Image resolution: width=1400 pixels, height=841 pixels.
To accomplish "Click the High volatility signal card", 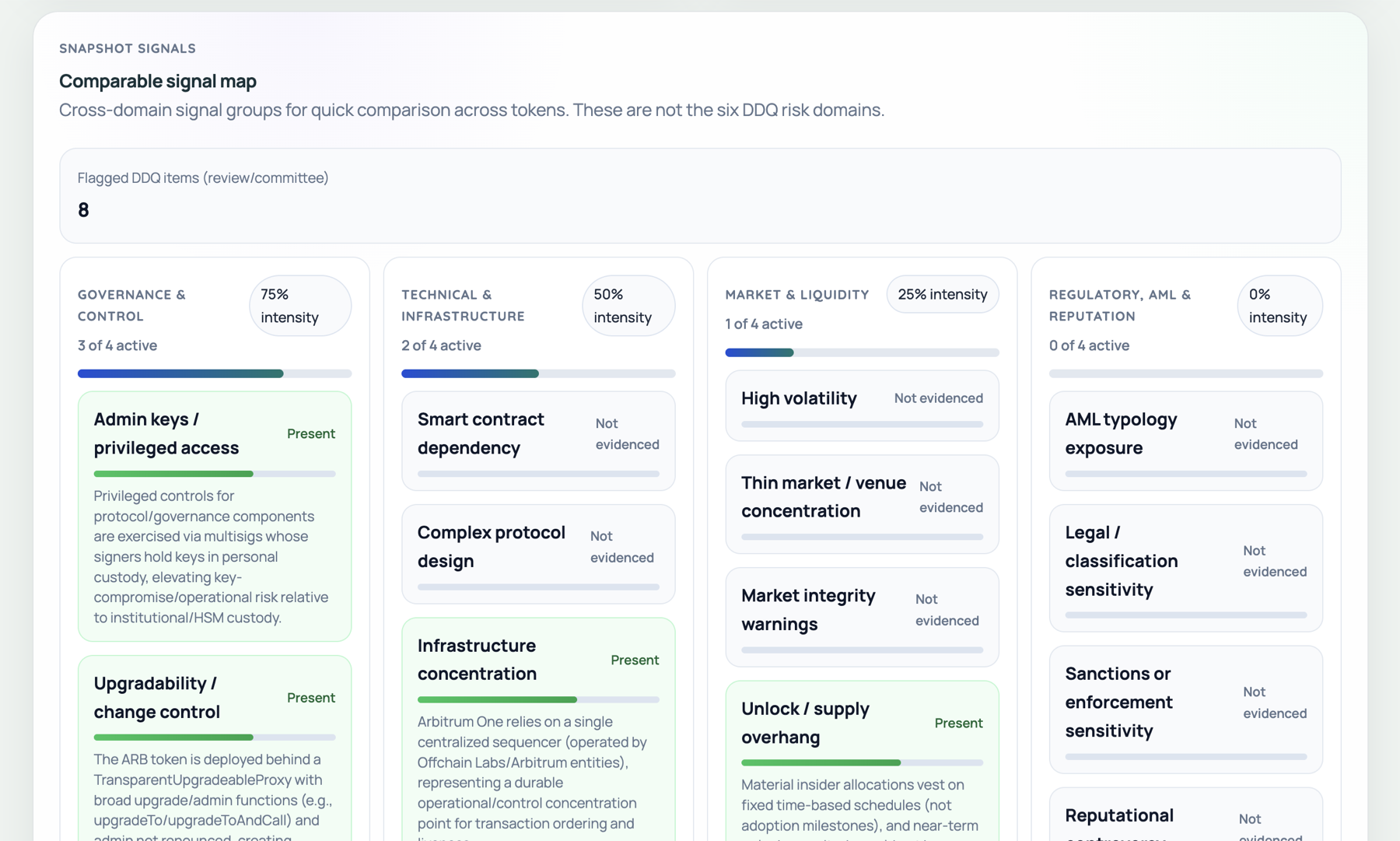I will 861,405.
